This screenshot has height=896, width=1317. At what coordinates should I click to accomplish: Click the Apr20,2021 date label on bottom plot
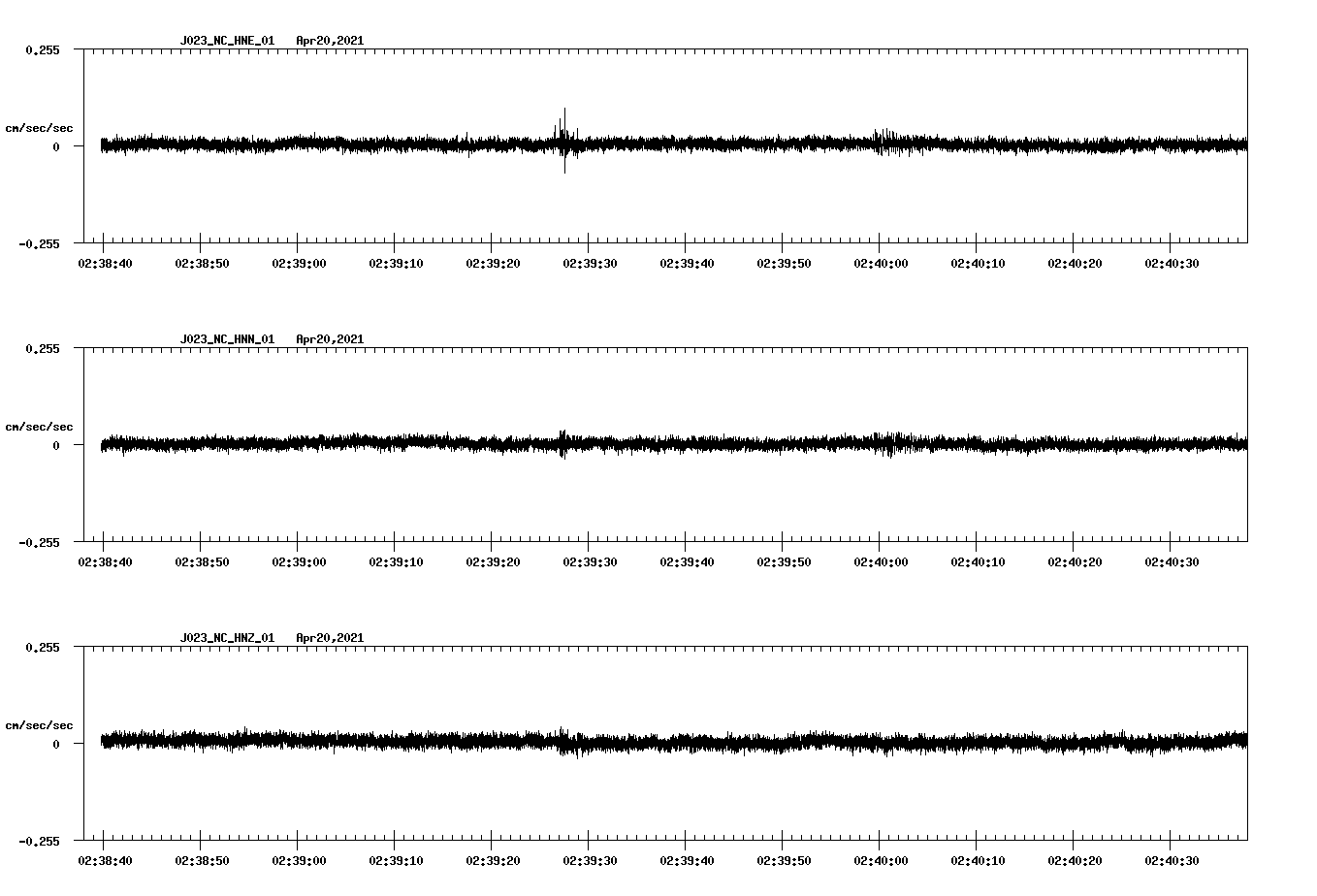coord(331,637)
